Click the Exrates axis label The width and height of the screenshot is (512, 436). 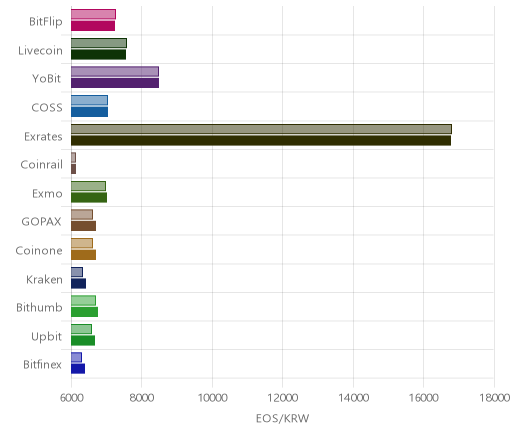point(43,137)
